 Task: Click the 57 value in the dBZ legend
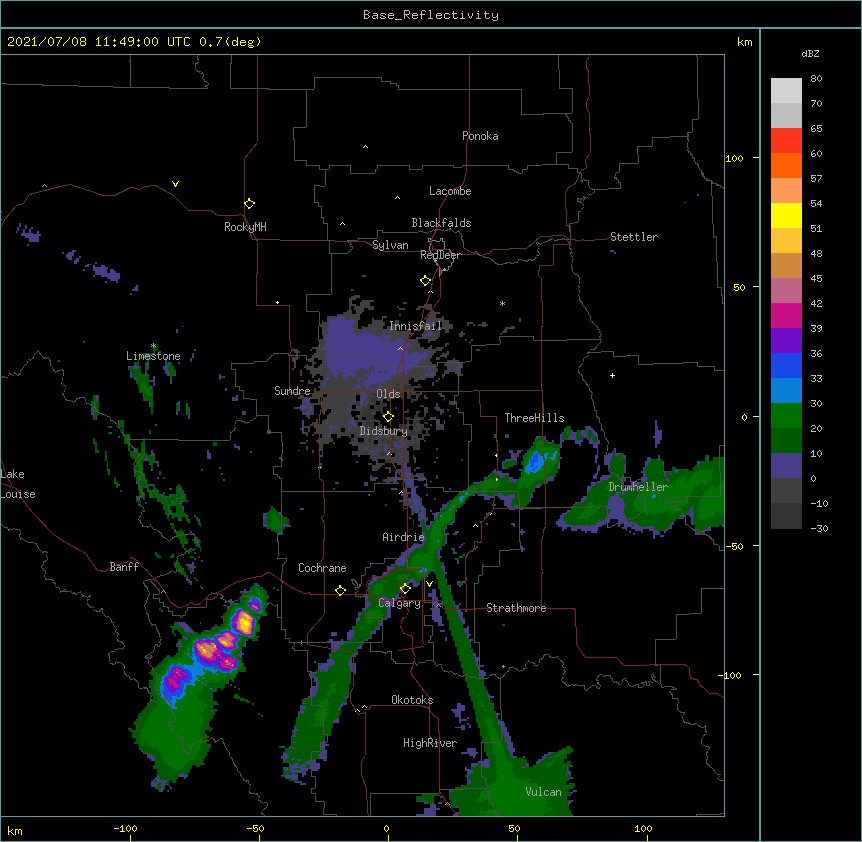[816, 179]
